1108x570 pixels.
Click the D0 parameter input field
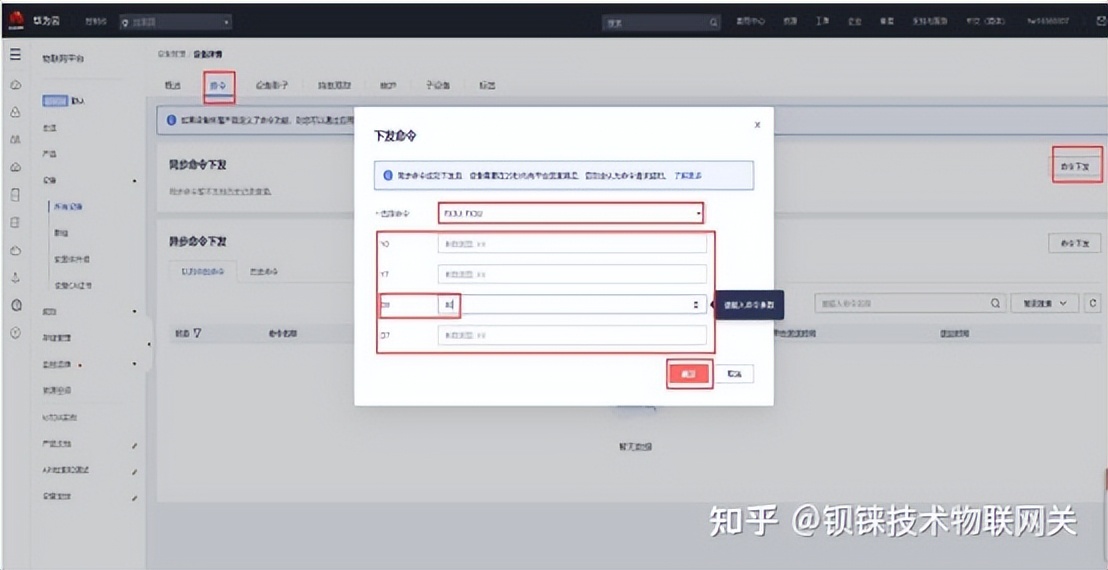pos(572,305)
